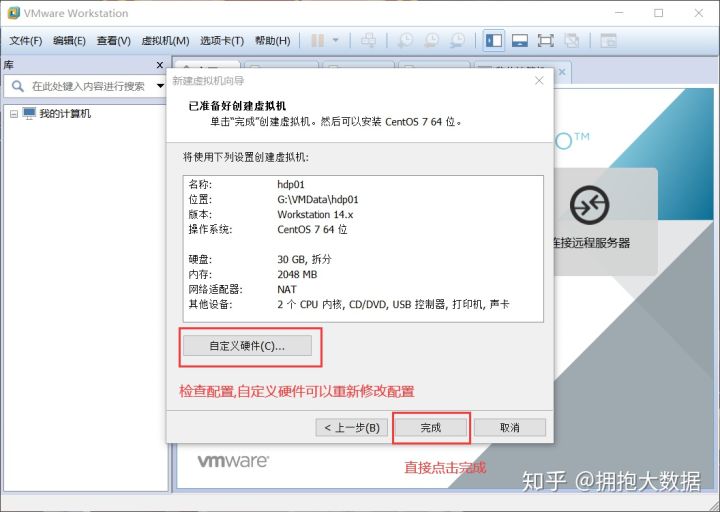
Task: Click the Unity mode toolbar icon
Action: (x=572, y=41)
